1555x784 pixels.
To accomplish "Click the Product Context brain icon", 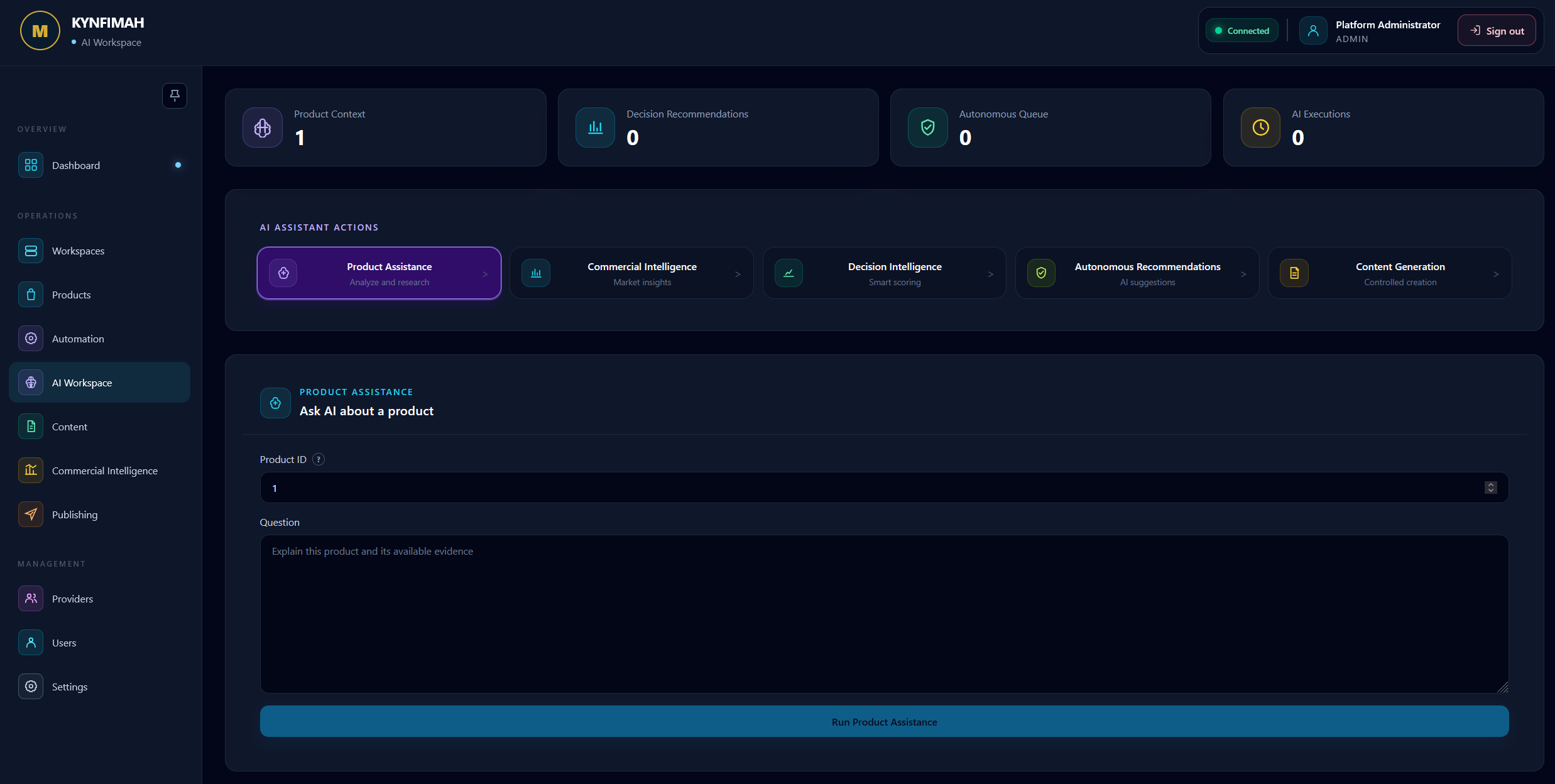I will point(263,128).
